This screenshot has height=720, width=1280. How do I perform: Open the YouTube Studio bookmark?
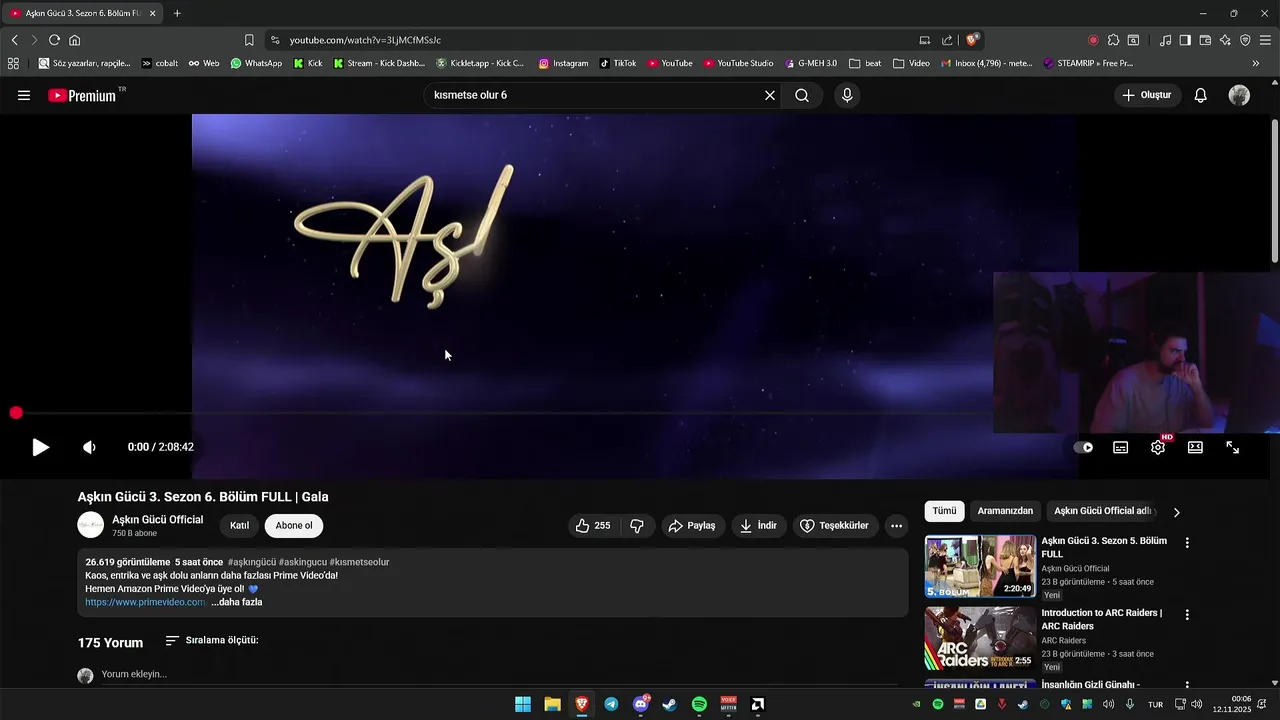click(738, 63)
